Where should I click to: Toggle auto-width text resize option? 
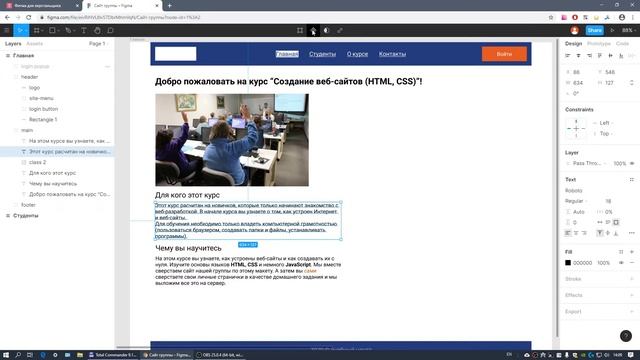pyautogui.click(x=600, y=222)
